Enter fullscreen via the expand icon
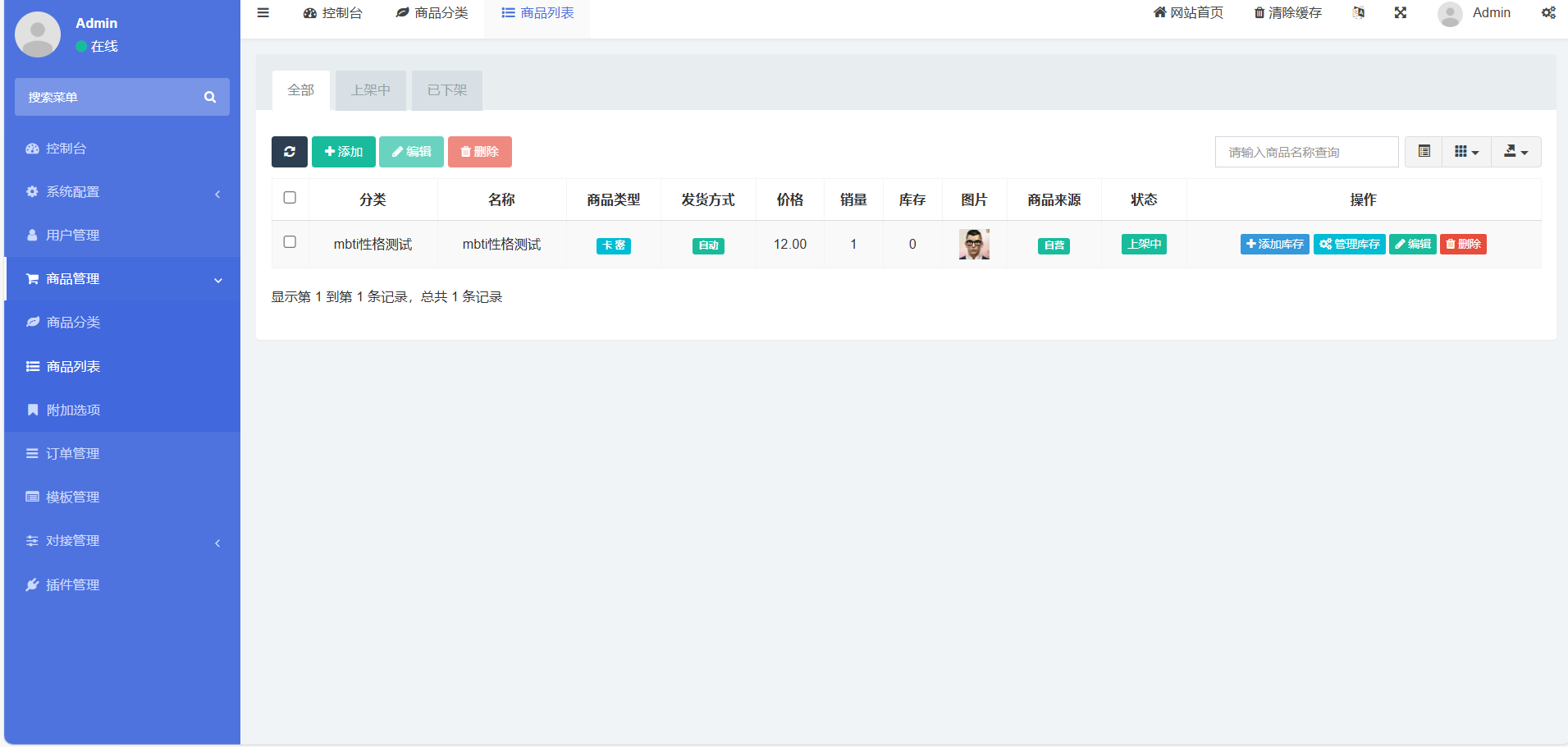Image resolution: width=1568 pixels, height=747 pixels. tap(1400, 12)
